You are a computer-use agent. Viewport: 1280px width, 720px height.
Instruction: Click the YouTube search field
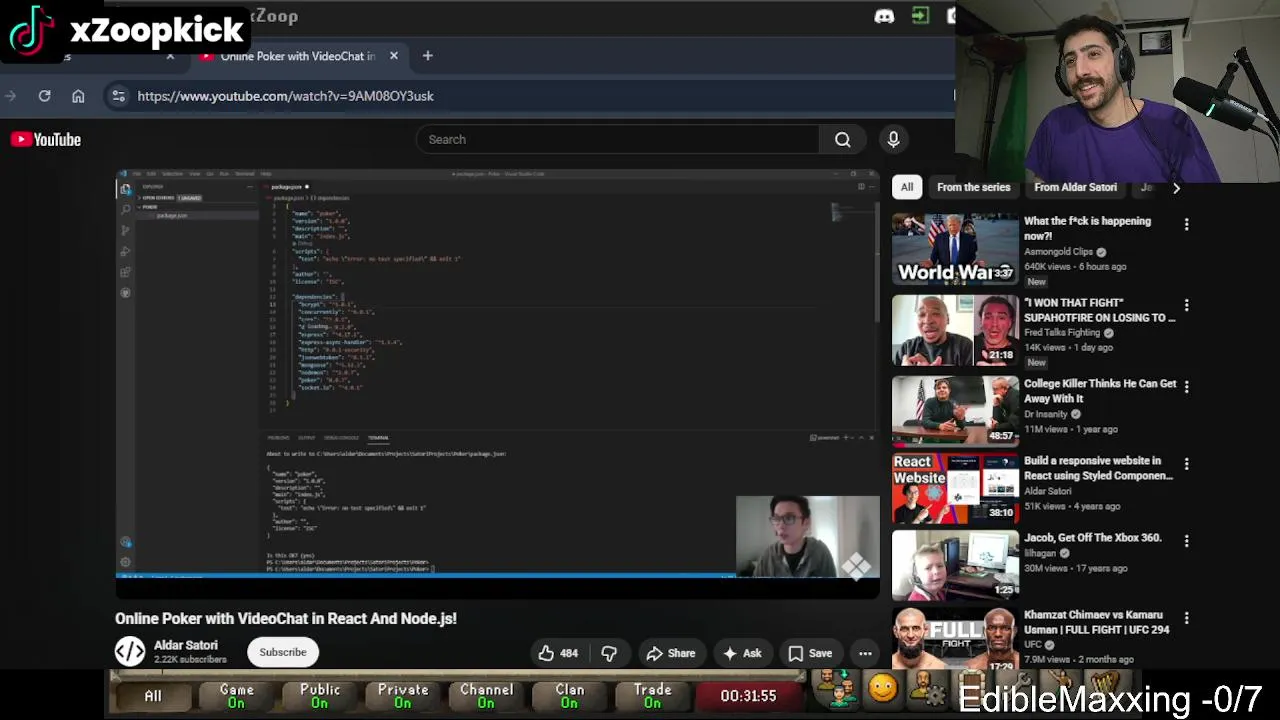pos(618,140)
